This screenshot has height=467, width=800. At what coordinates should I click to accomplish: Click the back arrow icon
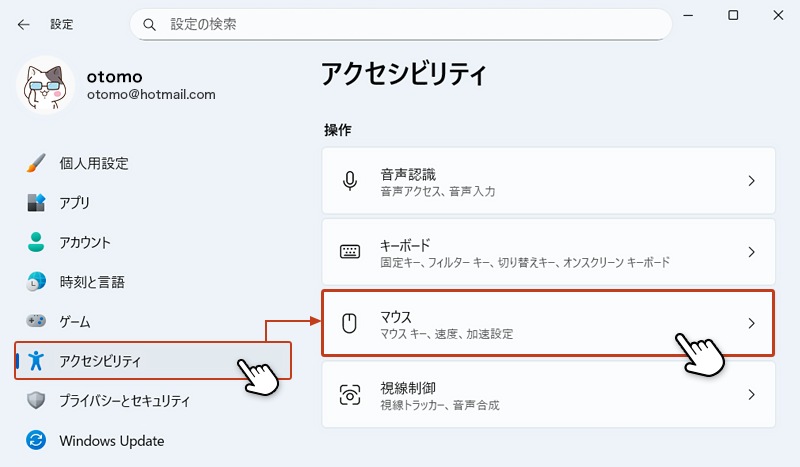23,24
